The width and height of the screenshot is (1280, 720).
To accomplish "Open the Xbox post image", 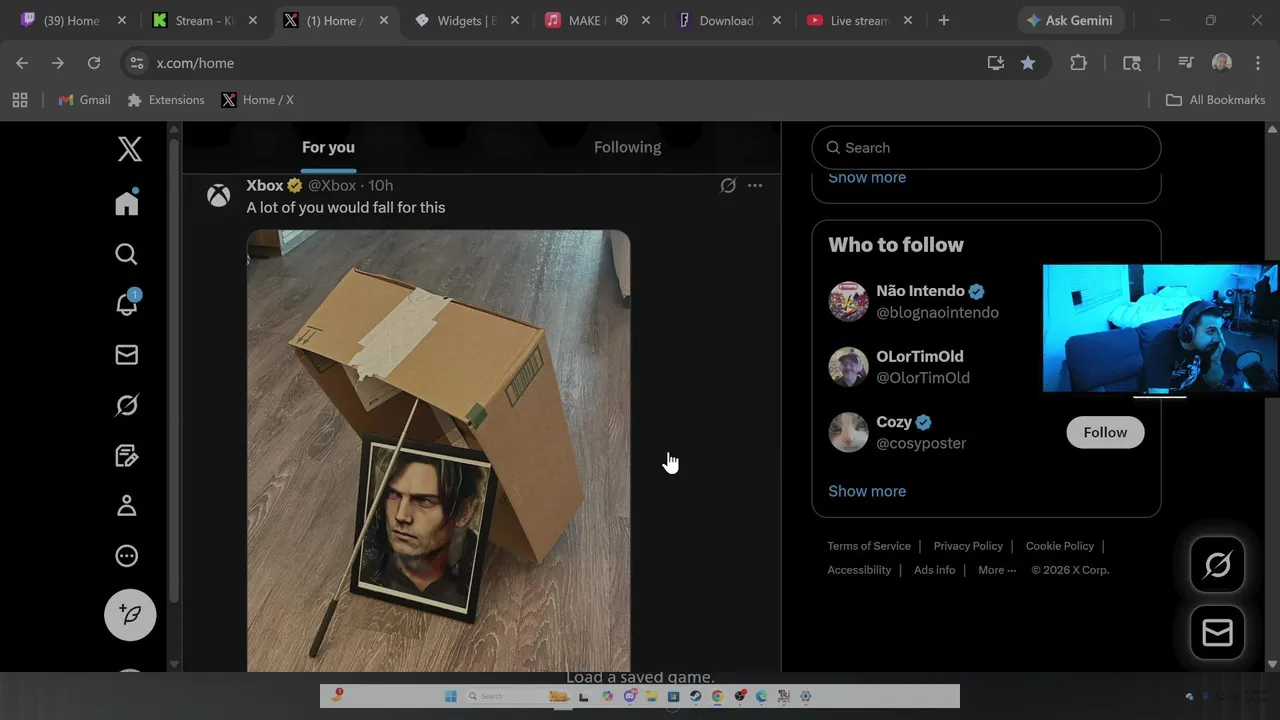I will [x=439, y=450].
